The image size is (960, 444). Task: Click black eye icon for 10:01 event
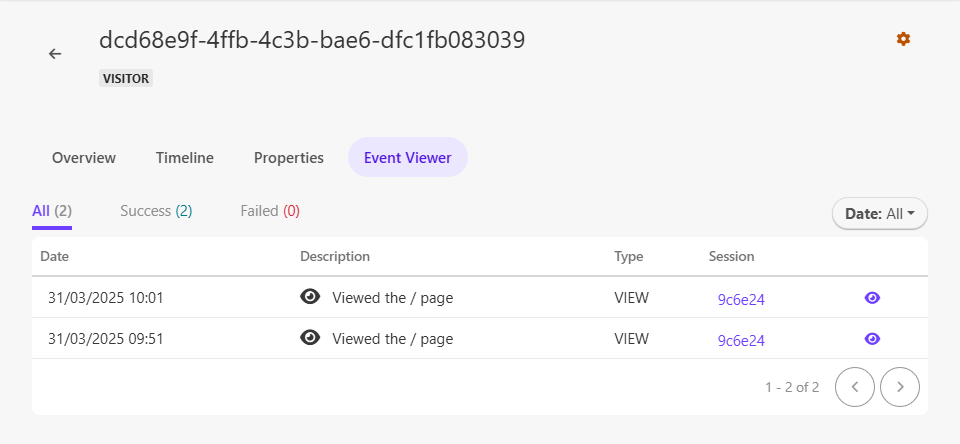[311, 297]
